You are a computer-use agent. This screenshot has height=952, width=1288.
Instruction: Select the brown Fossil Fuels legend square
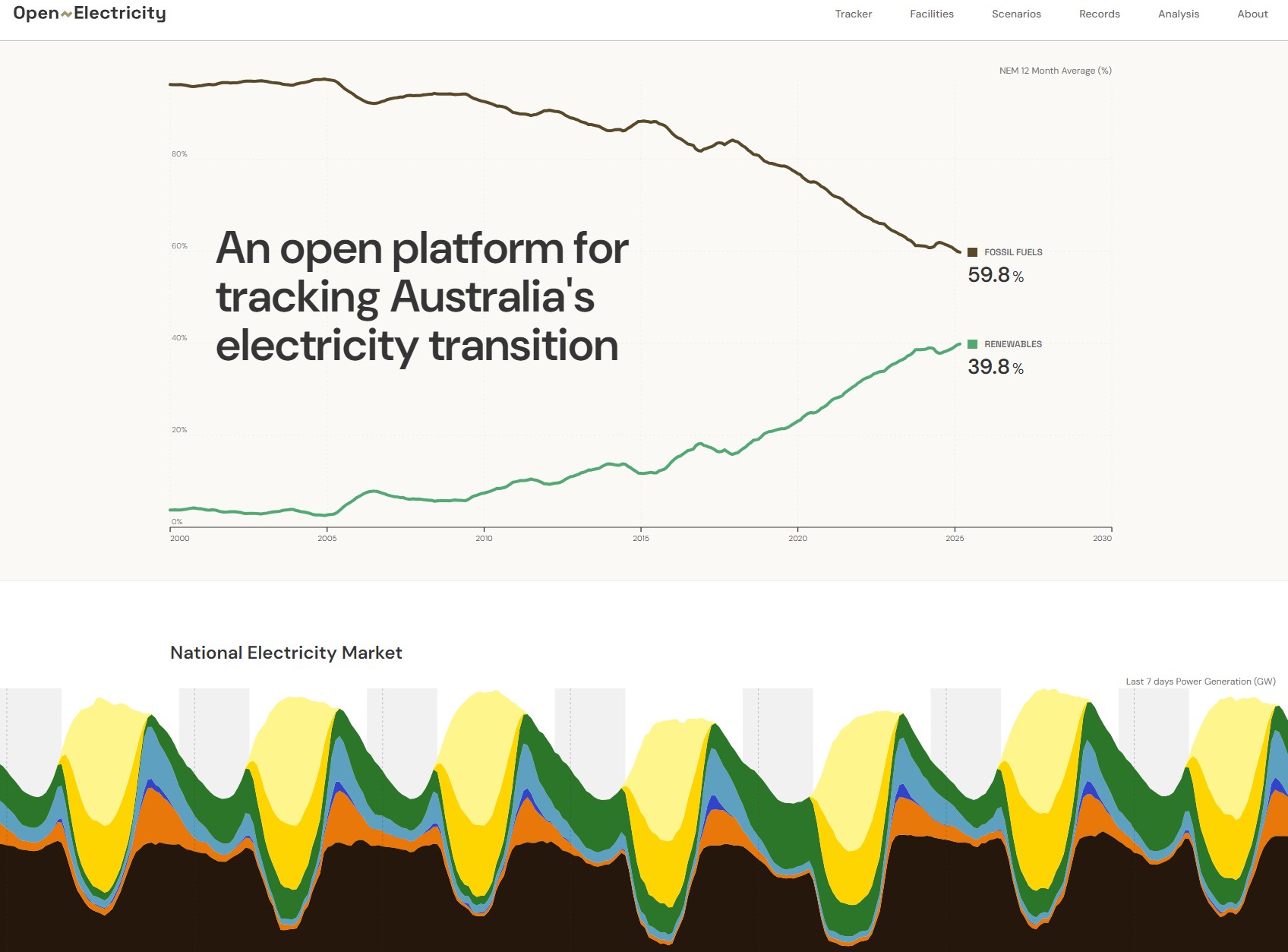973,251
